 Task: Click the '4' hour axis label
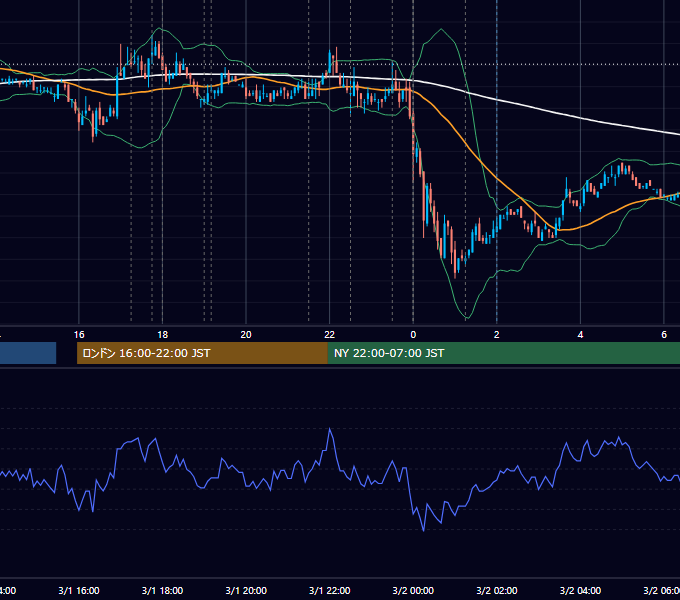[580, 335]
